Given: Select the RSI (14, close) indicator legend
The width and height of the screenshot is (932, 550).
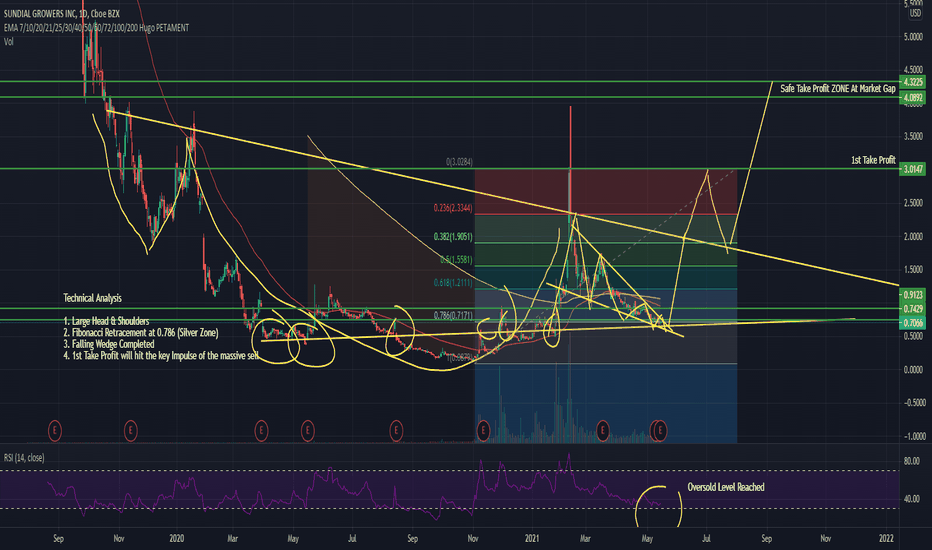Looking at the screenshot, I should pyautogui.click(x=24, y=457).
